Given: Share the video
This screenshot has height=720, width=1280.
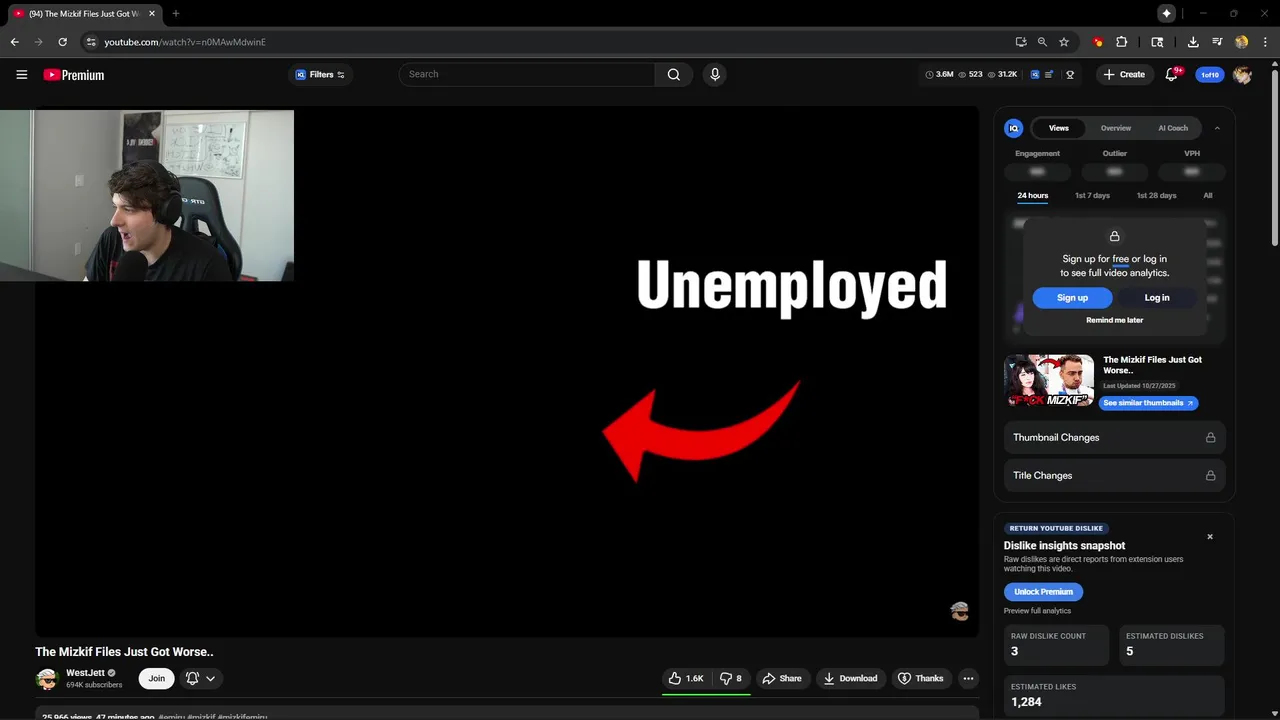Looking at the screenshot, I should [782, 678].
